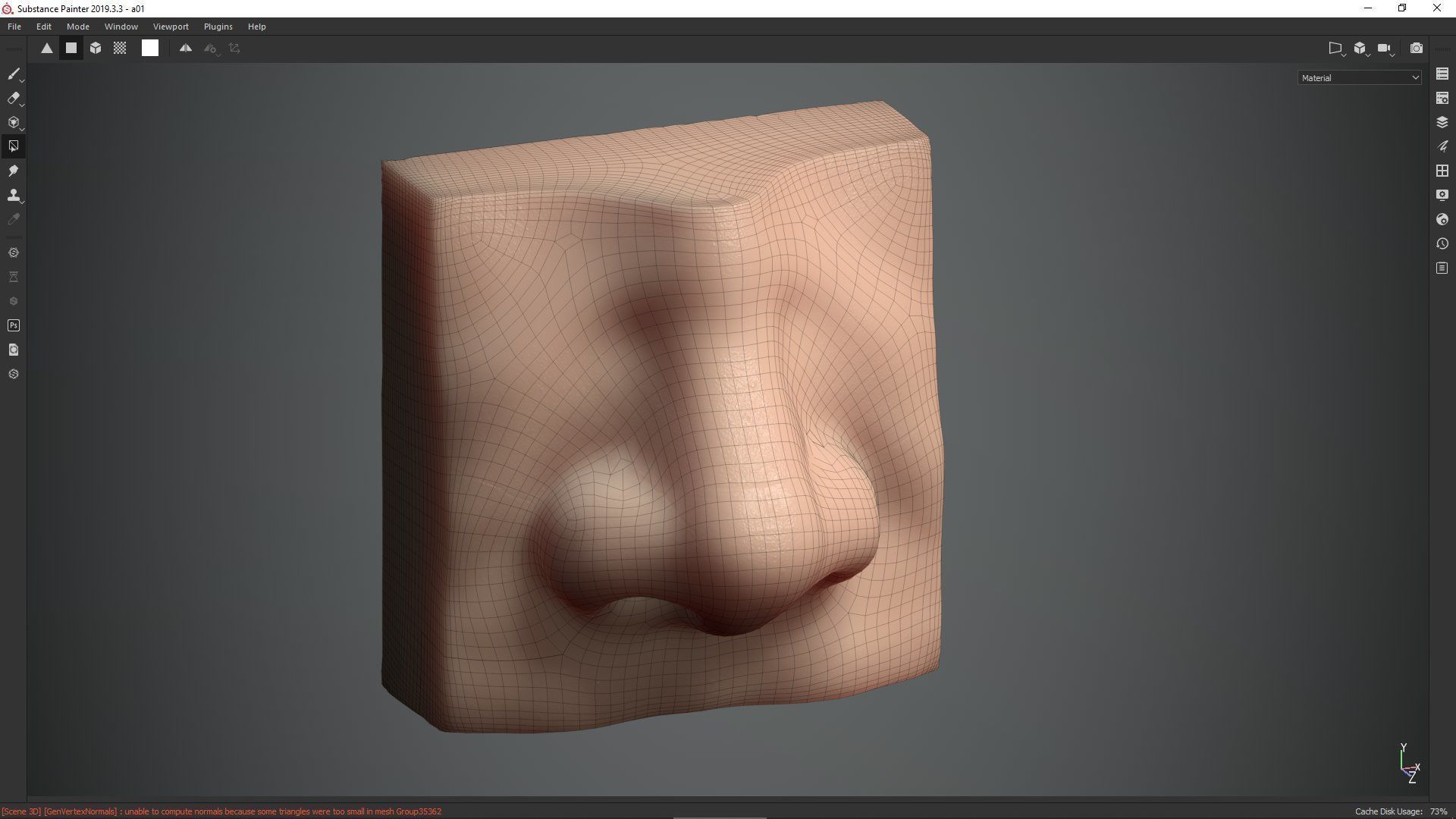This screenshot has height=819, width=1456.
Task: Open Shader Settings sphere icon
Action: click(1442, 219)
